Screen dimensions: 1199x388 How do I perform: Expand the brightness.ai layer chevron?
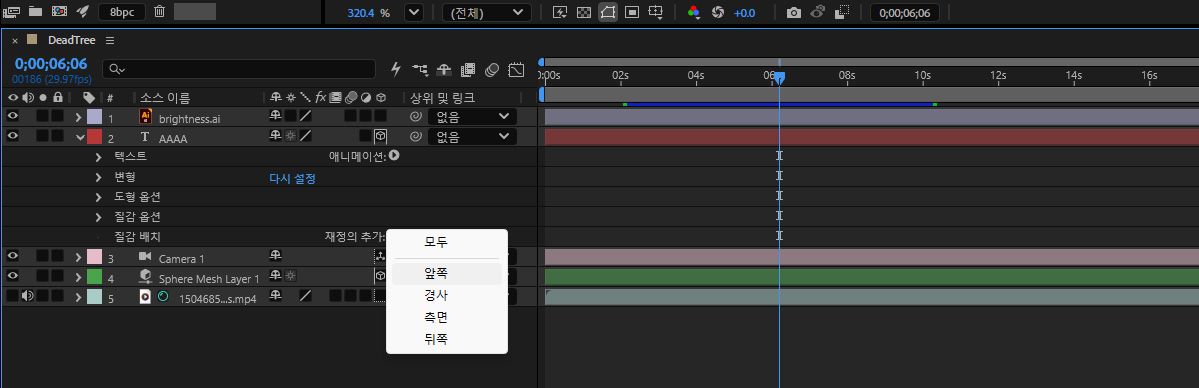[x=79, y=117]
